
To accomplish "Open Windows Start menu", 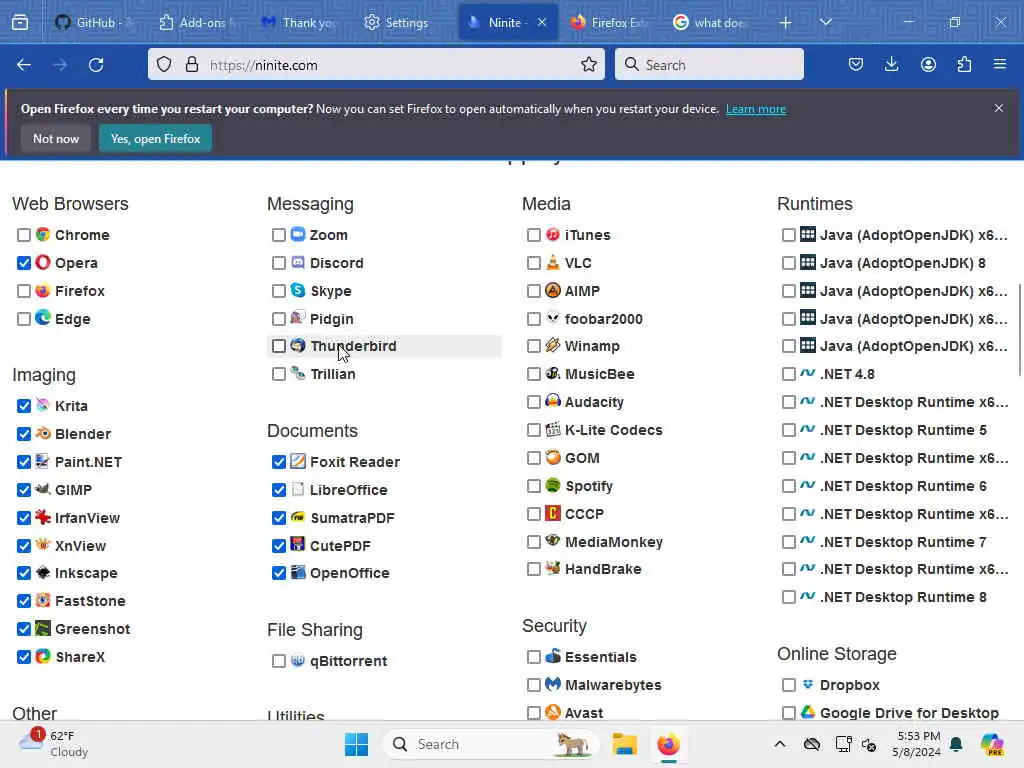I will [357, 744].
